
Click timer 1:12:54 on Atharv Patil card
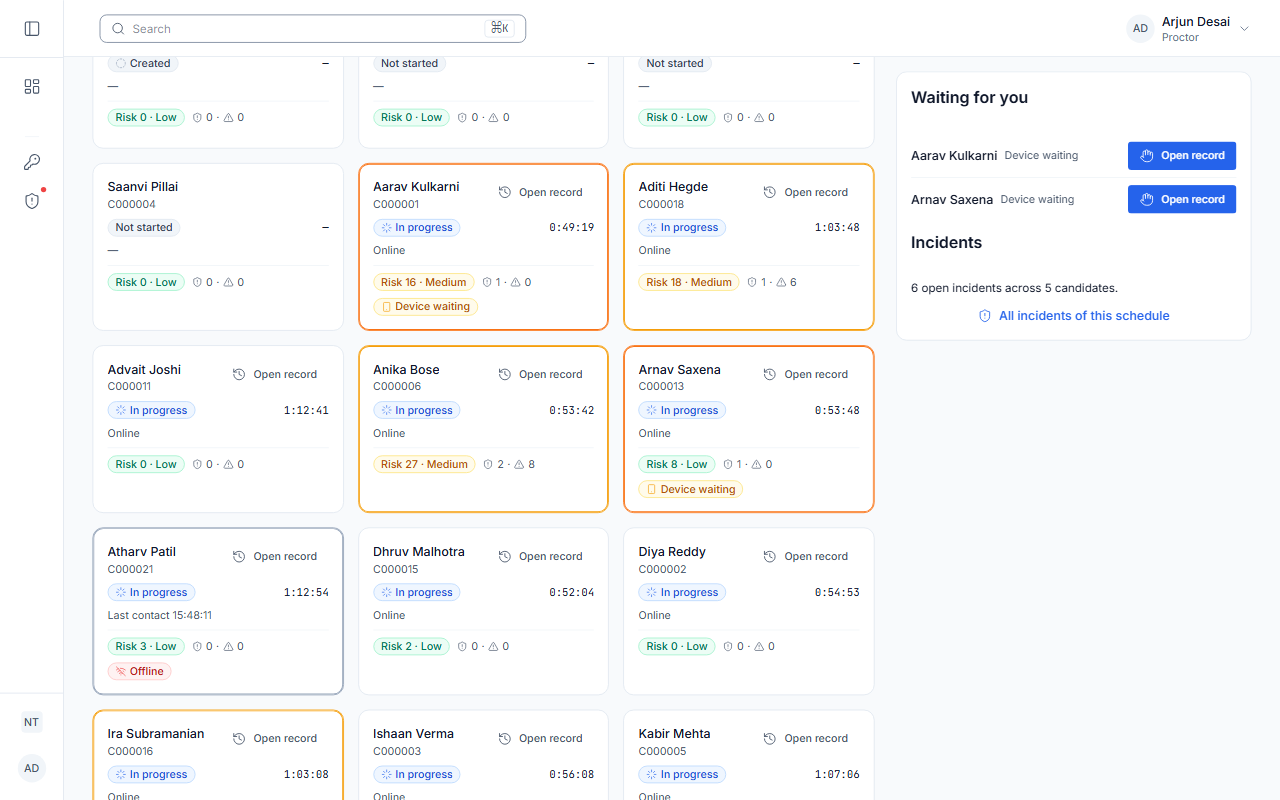306,592
